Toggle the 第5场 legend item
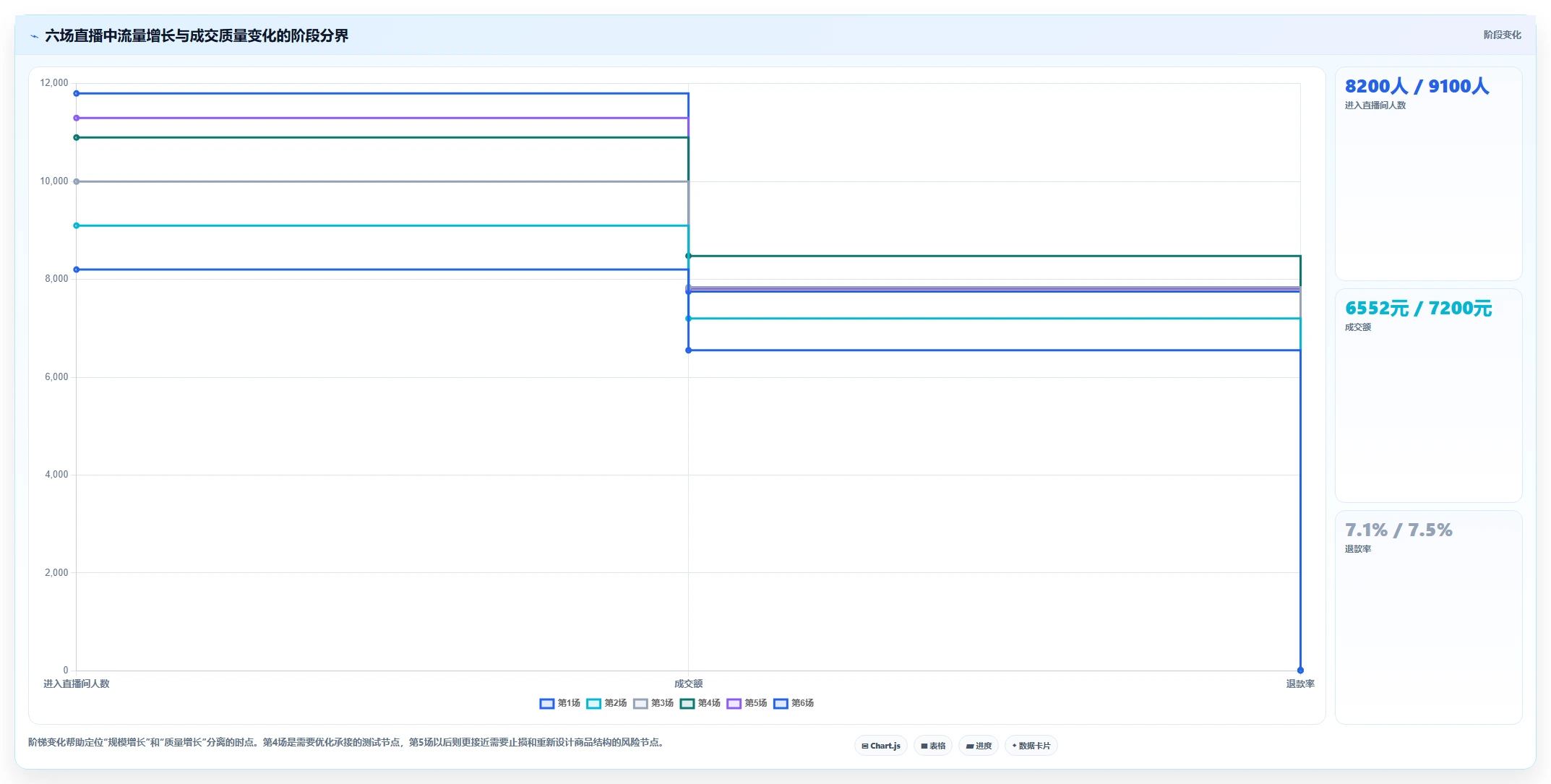The image size is (1551, 784). coord(747,703)
